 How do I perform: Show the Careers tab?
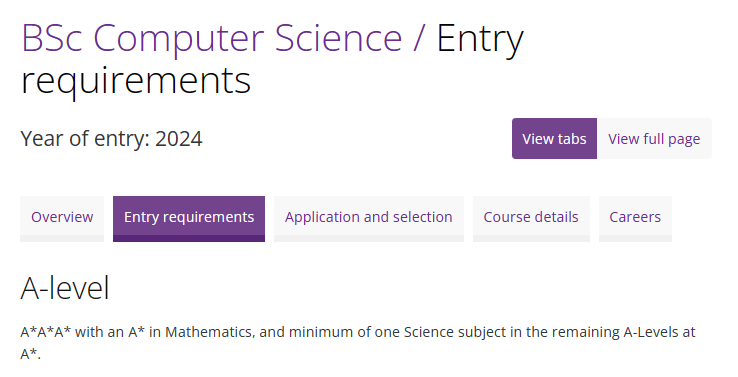coord(635,219)
